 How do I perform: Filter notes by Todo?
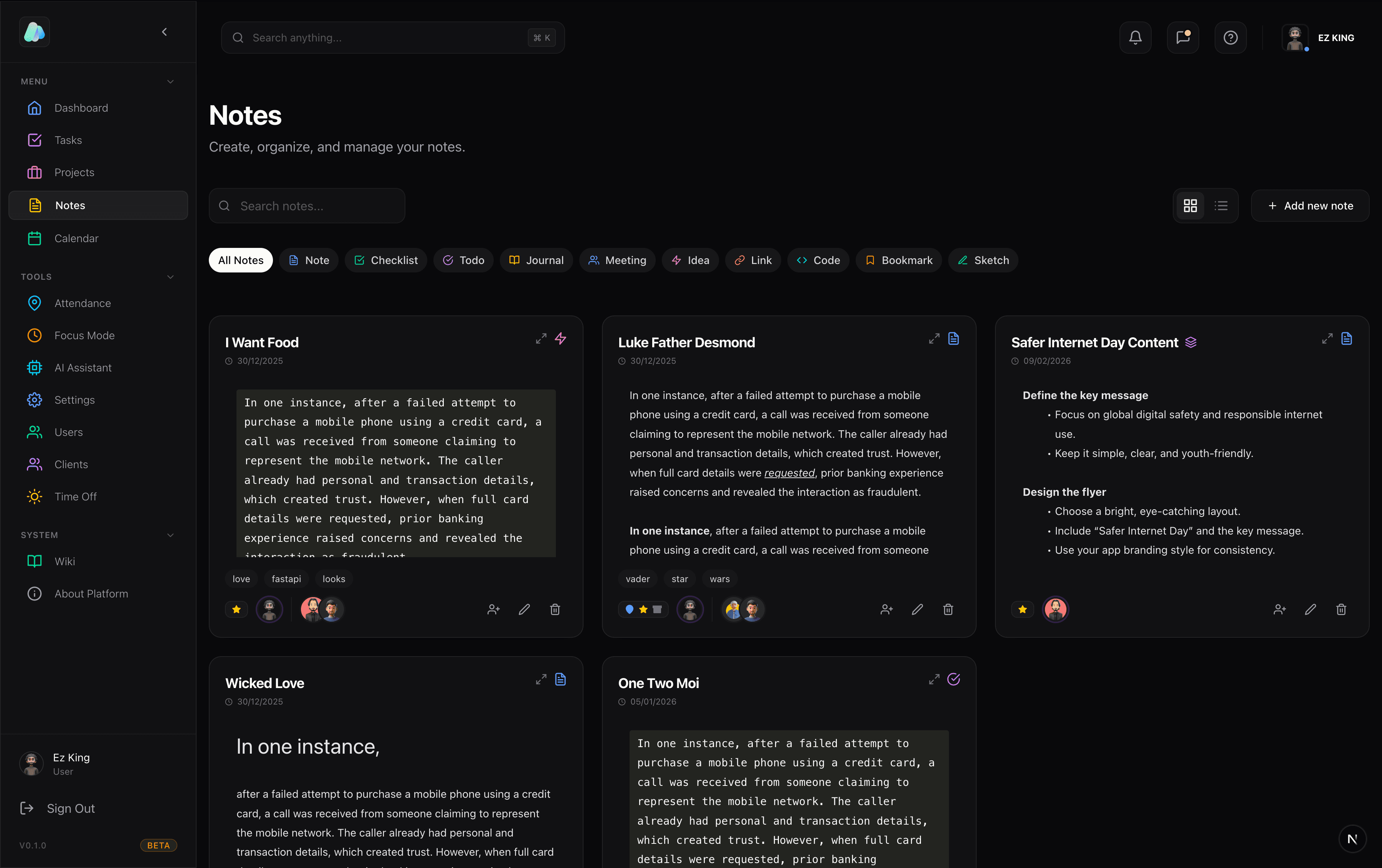[x=464, y=261]
